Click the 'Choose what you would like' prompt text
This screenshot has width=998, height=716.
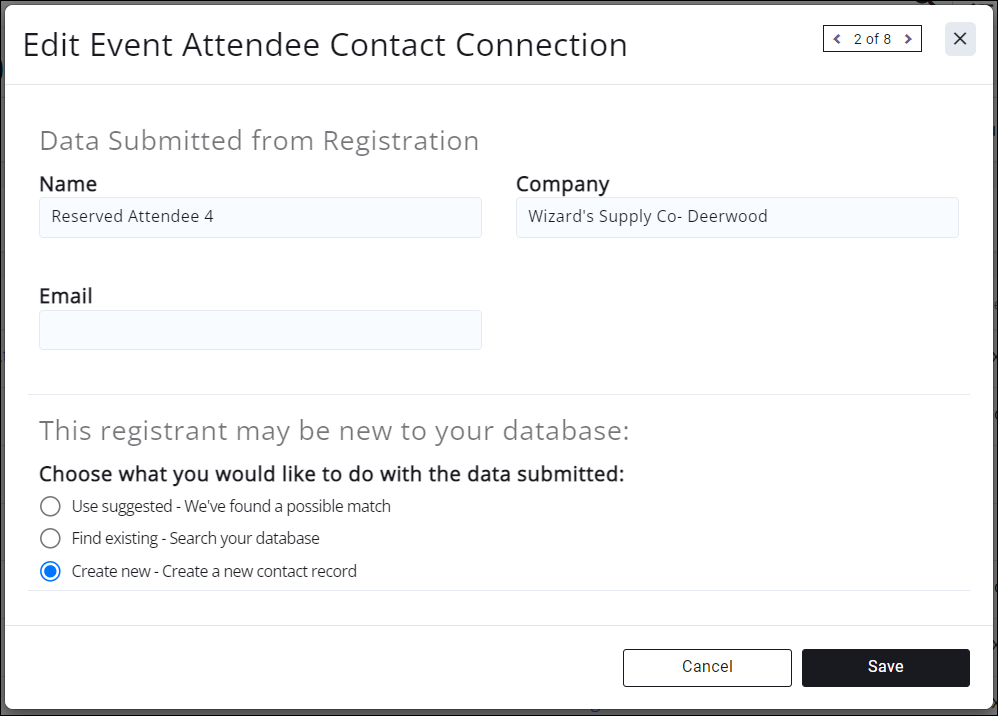pyautogui.click(x=331, y=474)
